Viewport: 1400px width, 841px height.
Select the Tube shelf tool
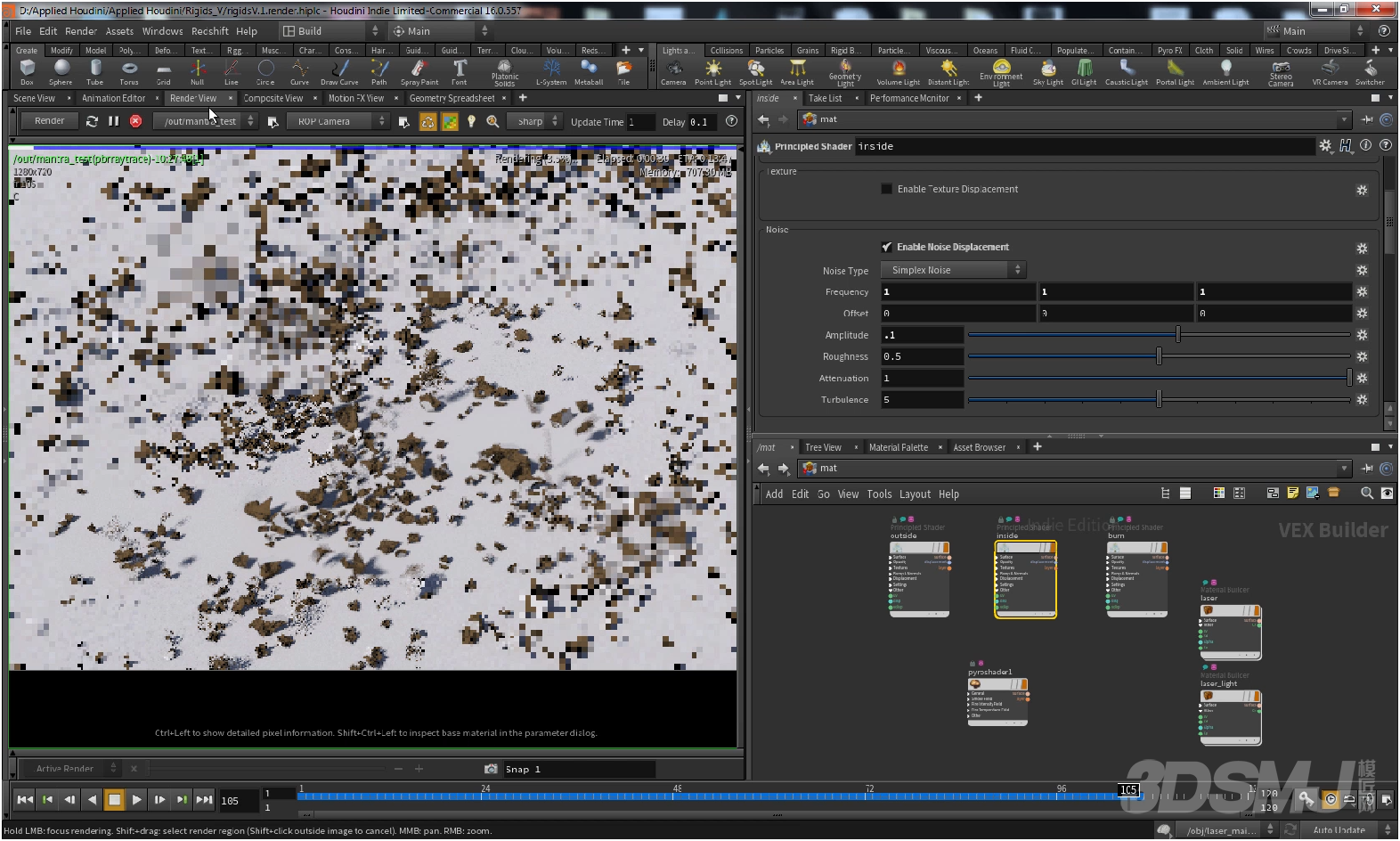94,72
